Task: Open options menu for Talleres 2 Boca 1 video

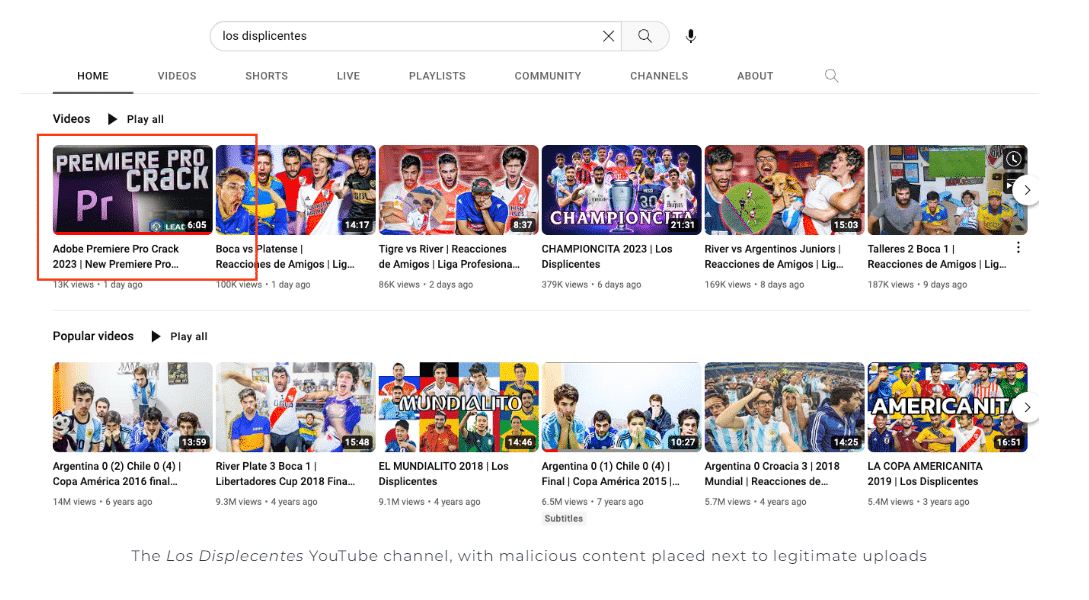Action: [x=1018, y=248]
